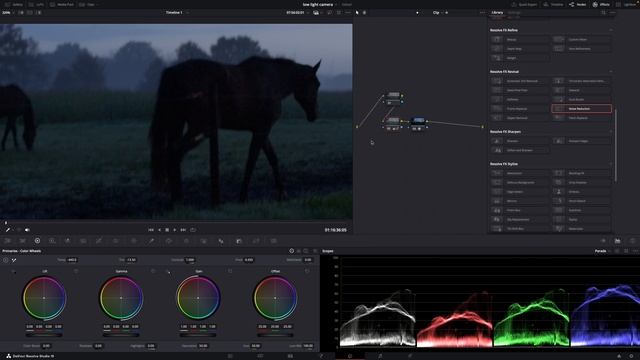Viewport: 640px width, 360px height.
Task: Select the viewer qualifier picker tool
Action: [8, 230]
